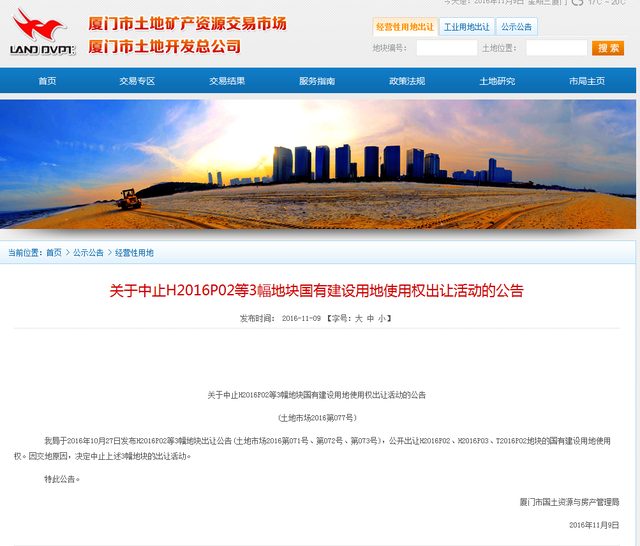This screenshot has width=640, height=546.
Task: Open the 交易结果 menu item
Action: [227, 81]
